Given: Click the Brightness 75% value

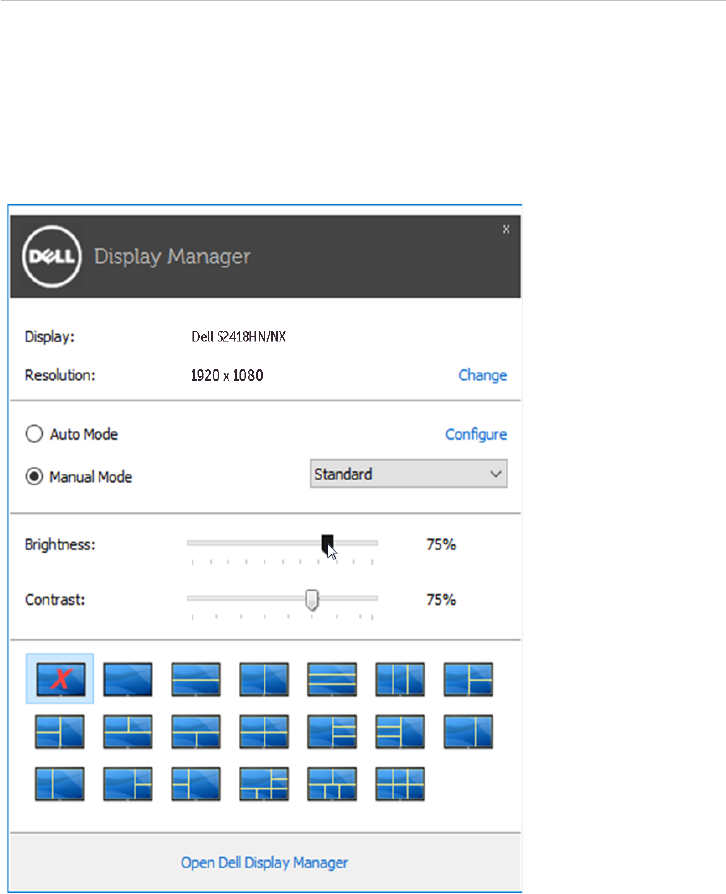Looking at the screenshot, I should [x=441, y=544].
